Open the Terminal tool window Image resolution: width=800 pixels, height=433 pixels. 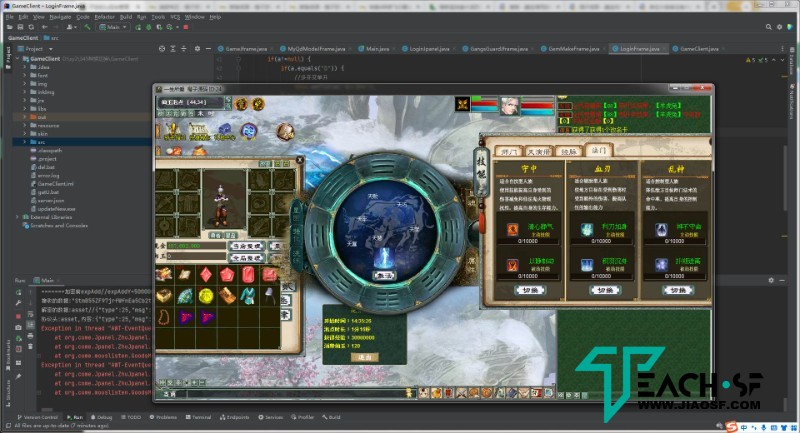198,417
